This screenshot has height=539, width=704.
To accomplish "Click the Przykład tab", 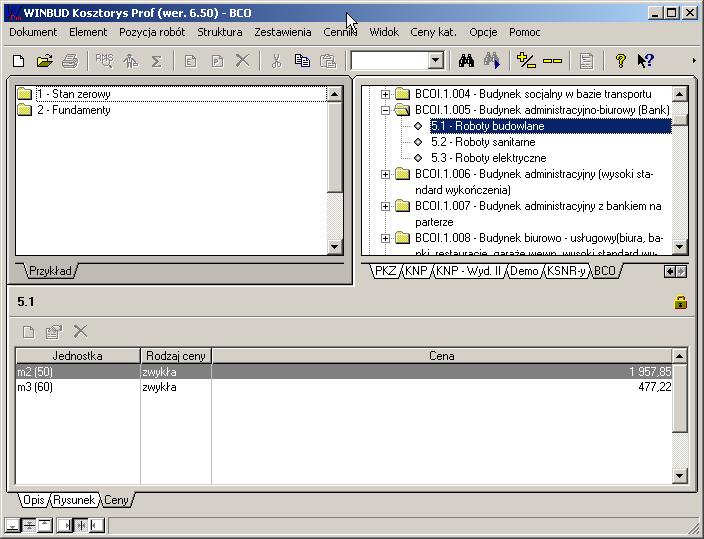I will click(50, 271).
